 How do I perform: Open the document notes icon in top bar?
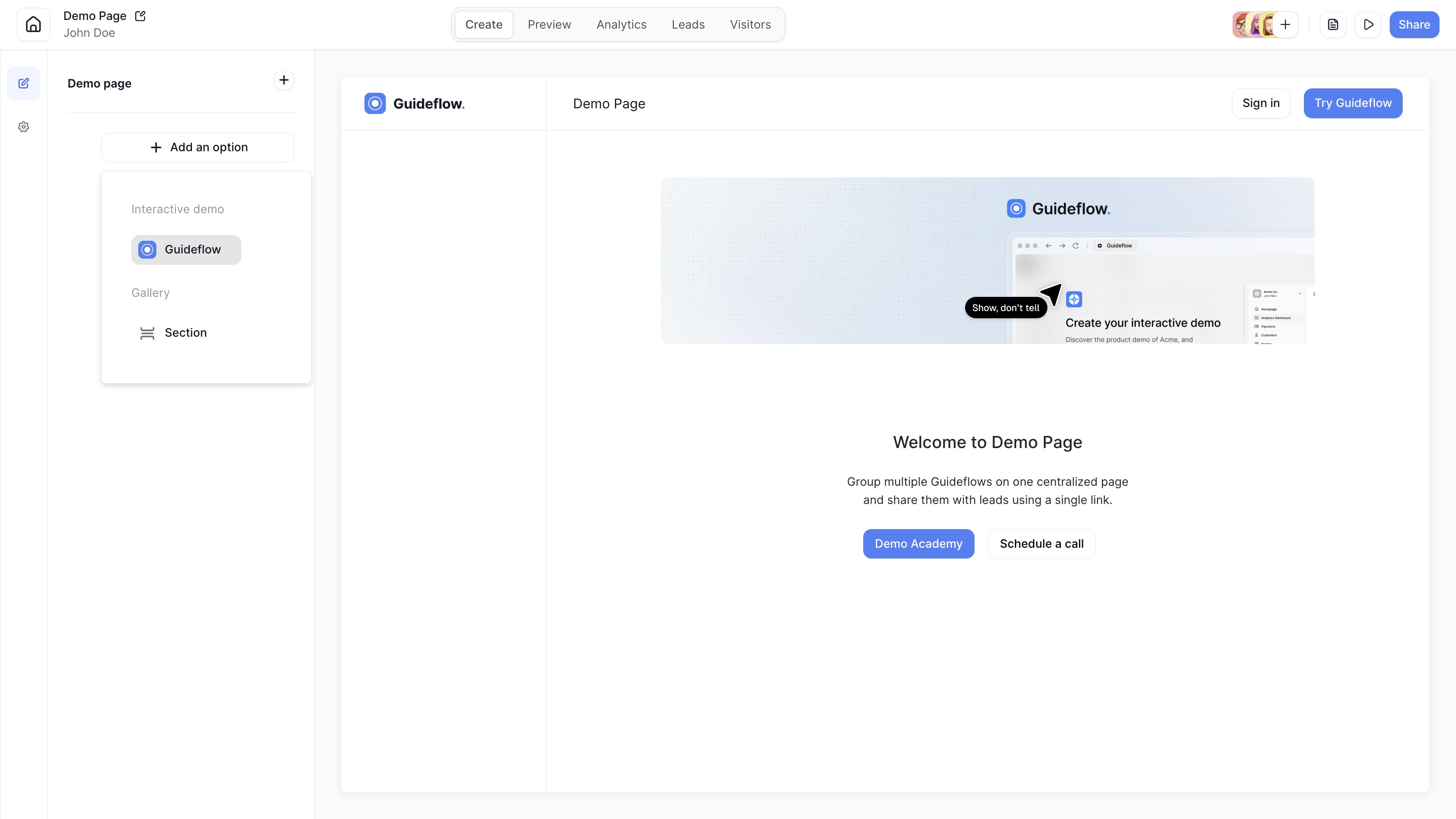click(x=1333, y=24)
